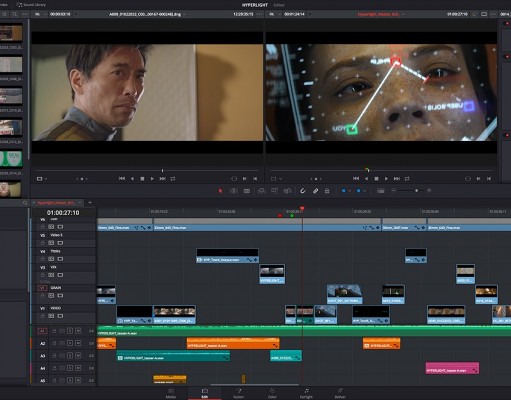Click the timeline zoom out minus button

click(394, 190)
